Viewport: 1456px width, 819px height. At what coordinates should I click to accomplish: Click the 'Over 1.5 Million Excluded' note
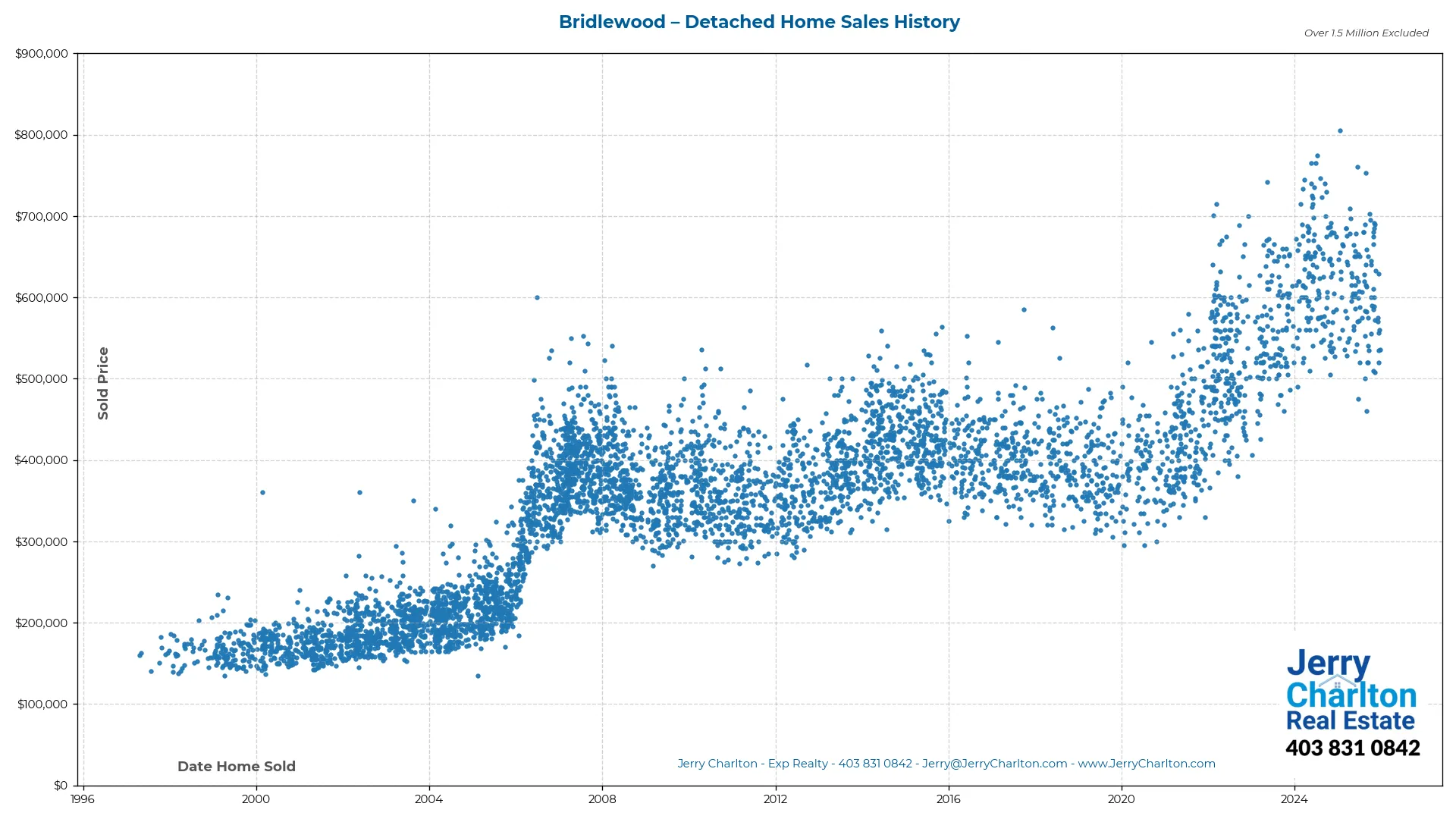click(x=1365, y=33)
